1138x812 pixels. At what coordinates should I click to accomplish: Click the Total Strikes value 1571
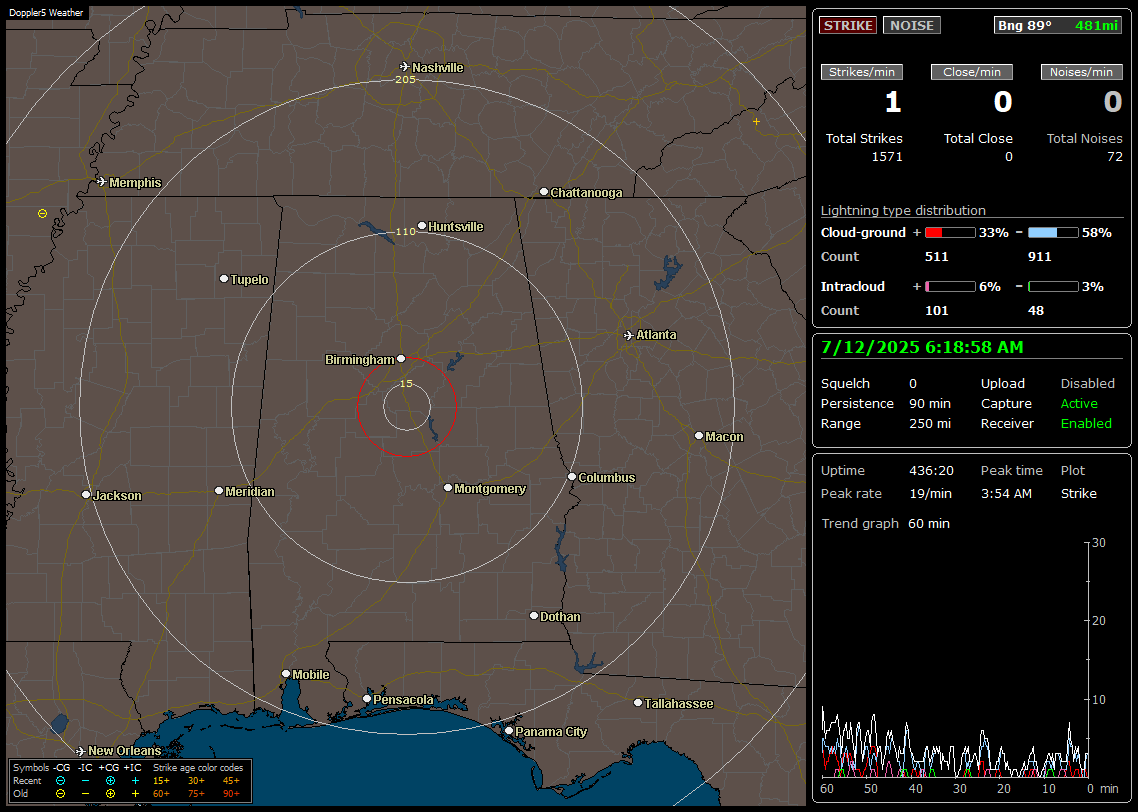click(887, 157)
